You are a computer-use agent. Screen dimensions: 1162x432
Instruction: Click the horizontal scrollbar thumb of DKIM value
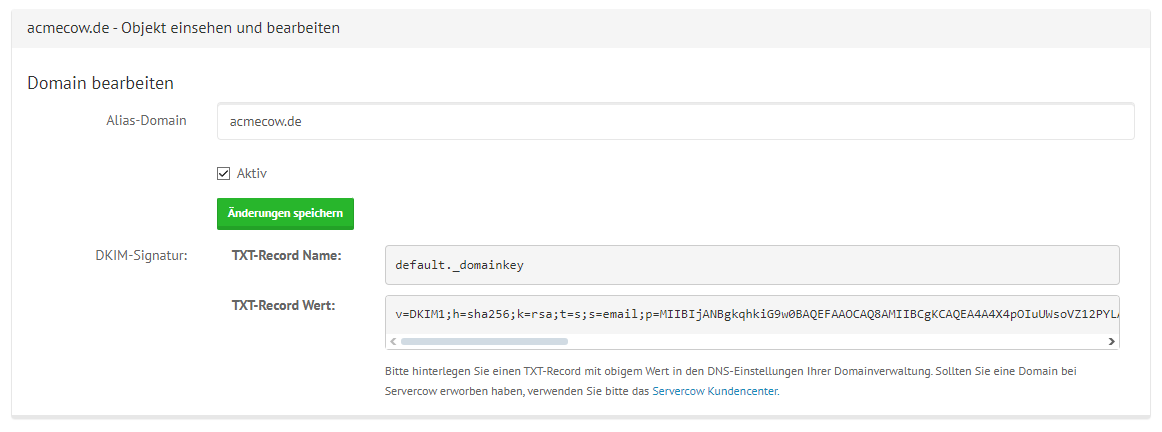484,341
